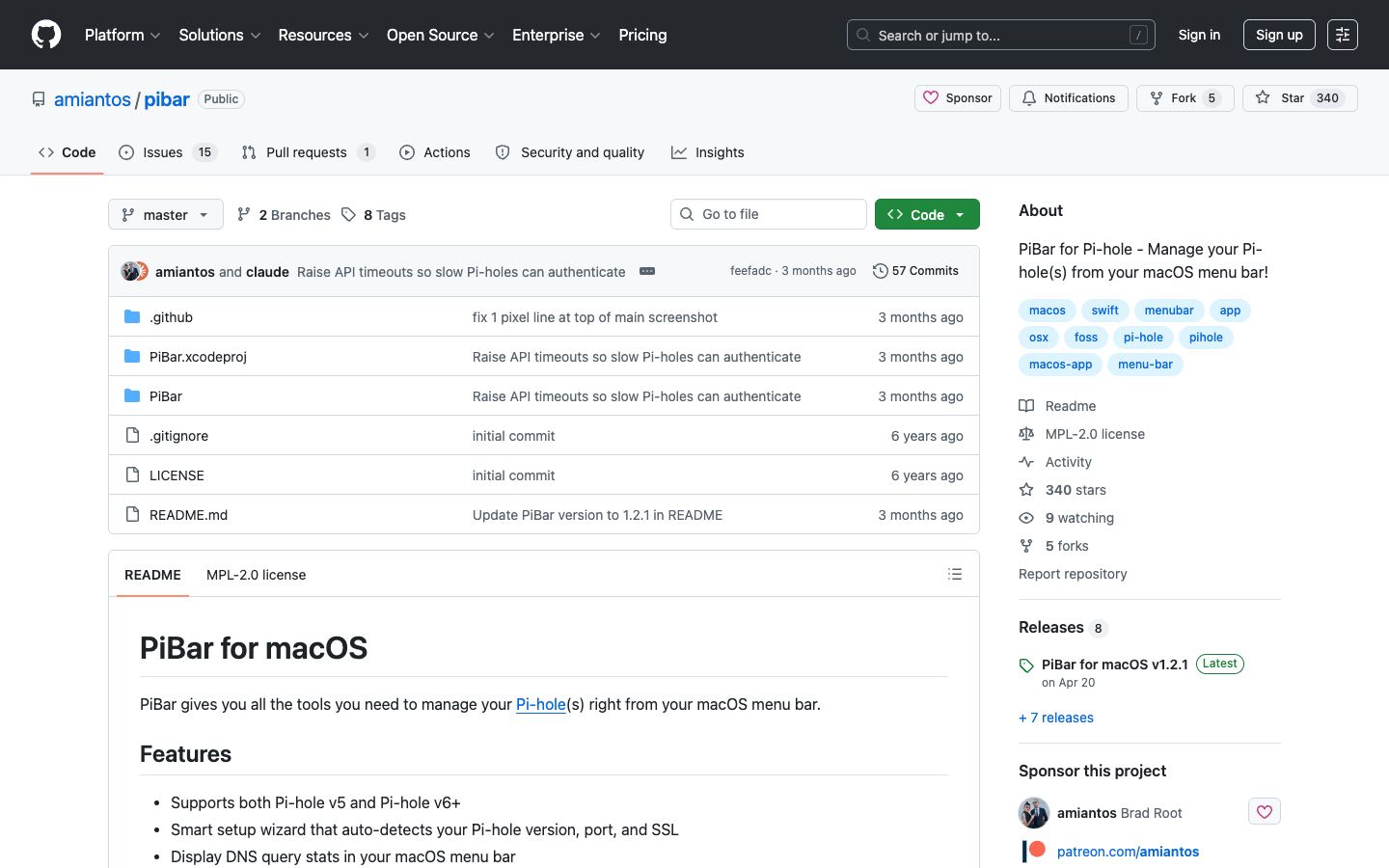1389x868 pixels.
Task: Click the Sign in link
Action: coord(1199,35)
